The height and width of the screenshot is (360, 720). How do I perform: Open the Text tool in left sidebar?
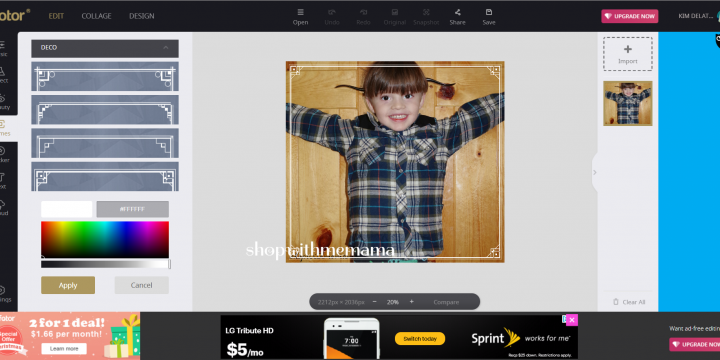coord(4,181)
